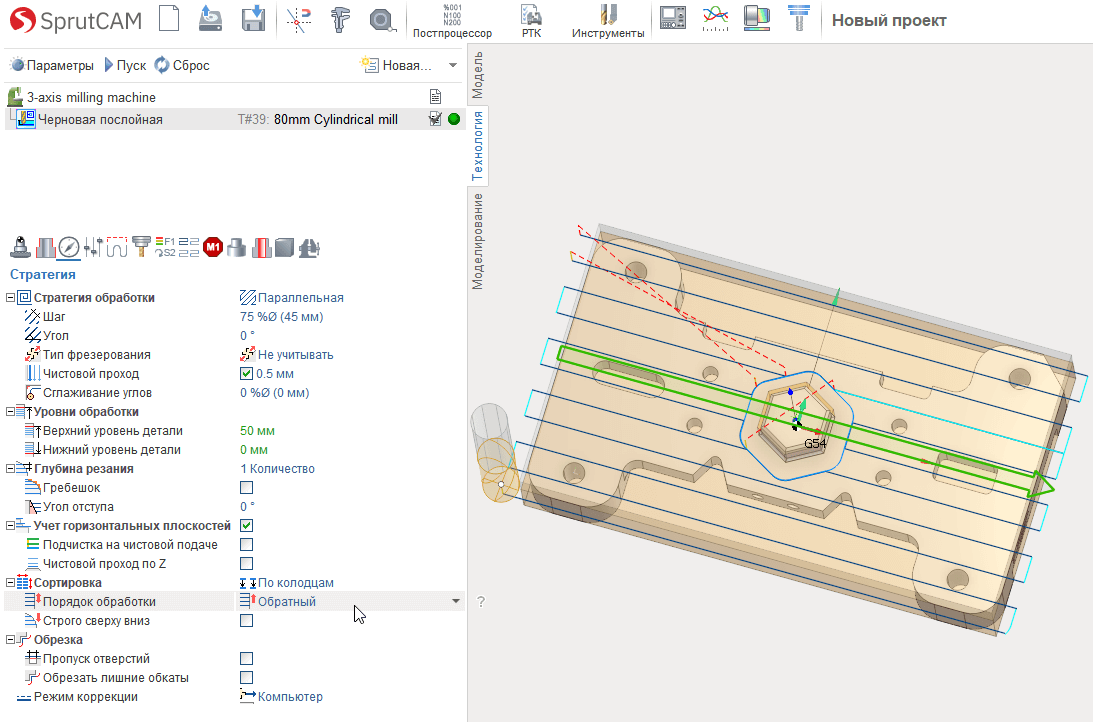Image resolution: width=1093 pixels, height=722 pixels.
Task: Click the 50 мм upper level value
Action: click(x=257, y=431)
